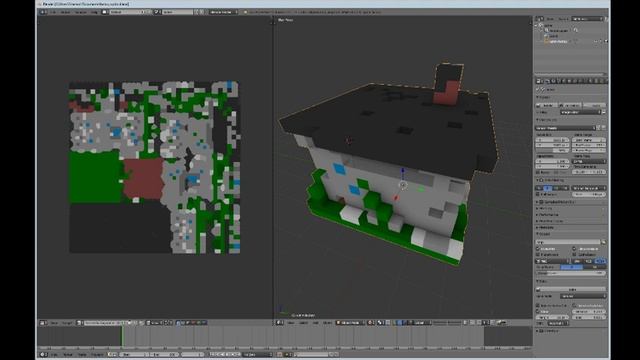Image resolution: width=640 pixels, height=360 pixels.
Task: Open the Playback menu in the timeline header
Action: pos(96,354)
